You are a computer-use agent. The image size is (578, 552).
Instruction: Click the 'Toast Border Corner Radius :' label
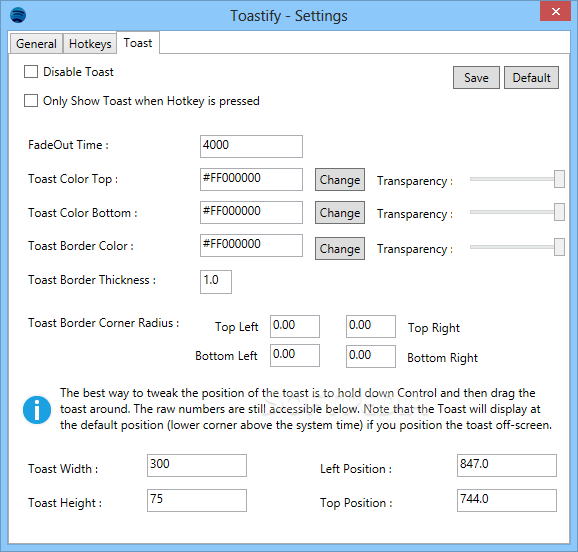point(104,323)
